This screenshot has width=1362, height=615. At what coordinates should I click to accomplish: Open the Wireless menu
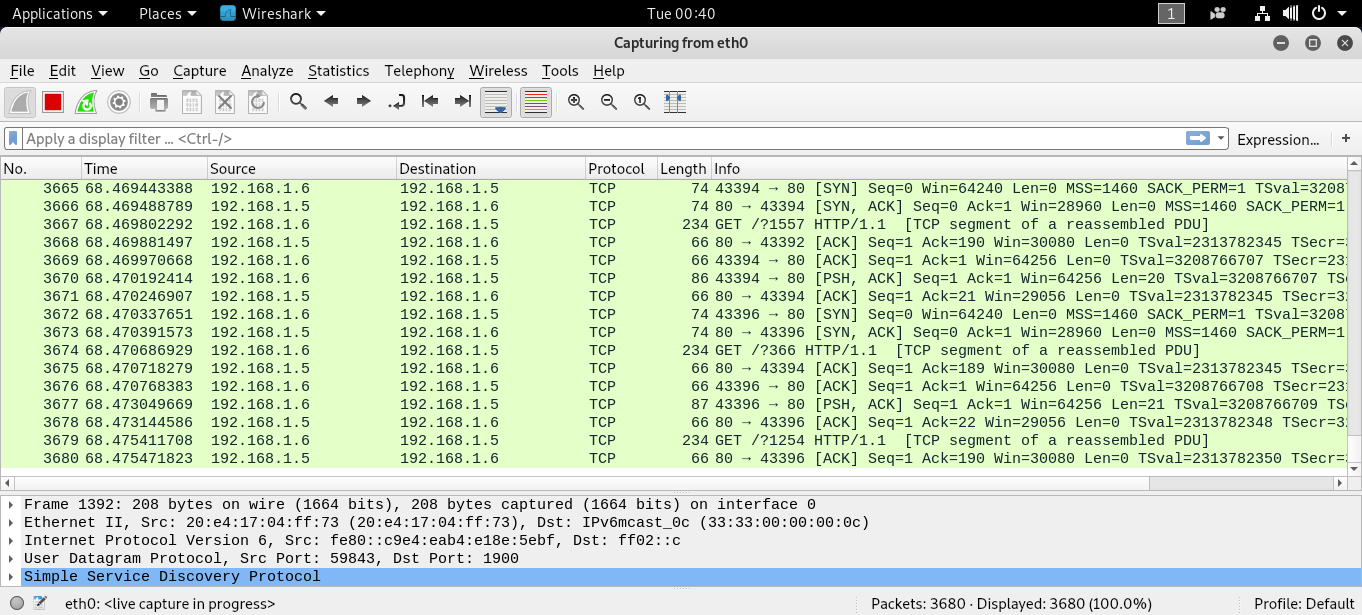498,71
